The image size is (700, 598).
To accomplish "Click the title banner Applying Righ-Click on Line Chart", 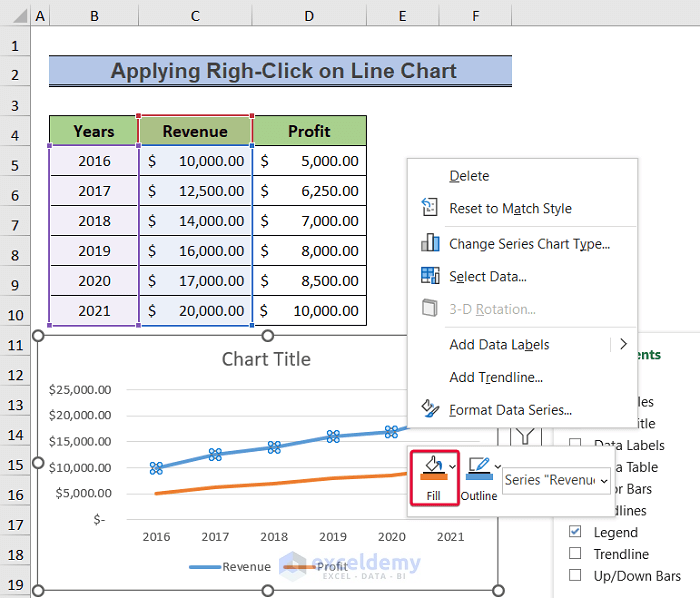I will click(280, 71).
